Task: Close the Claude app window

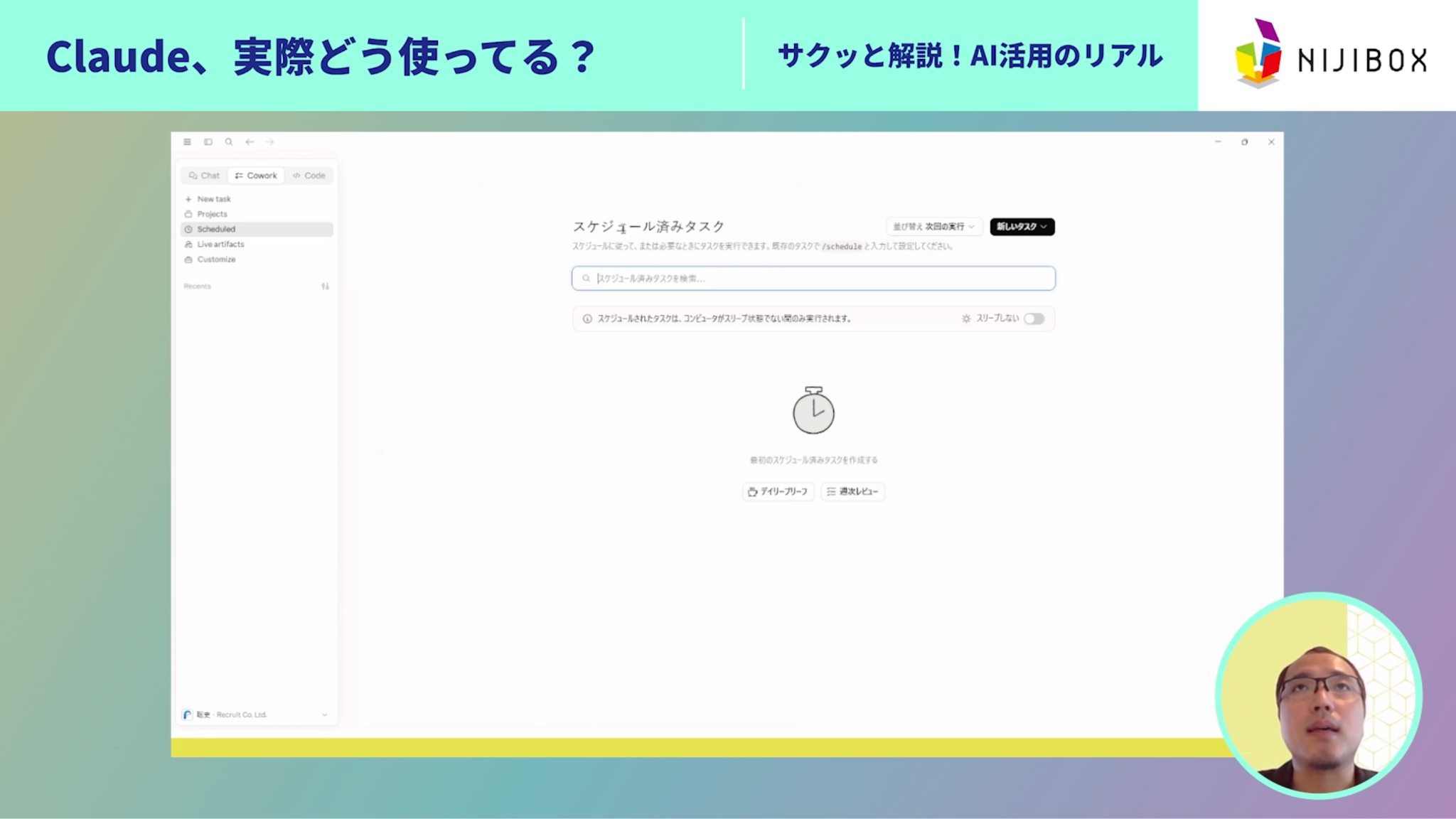Action: 1271,142
